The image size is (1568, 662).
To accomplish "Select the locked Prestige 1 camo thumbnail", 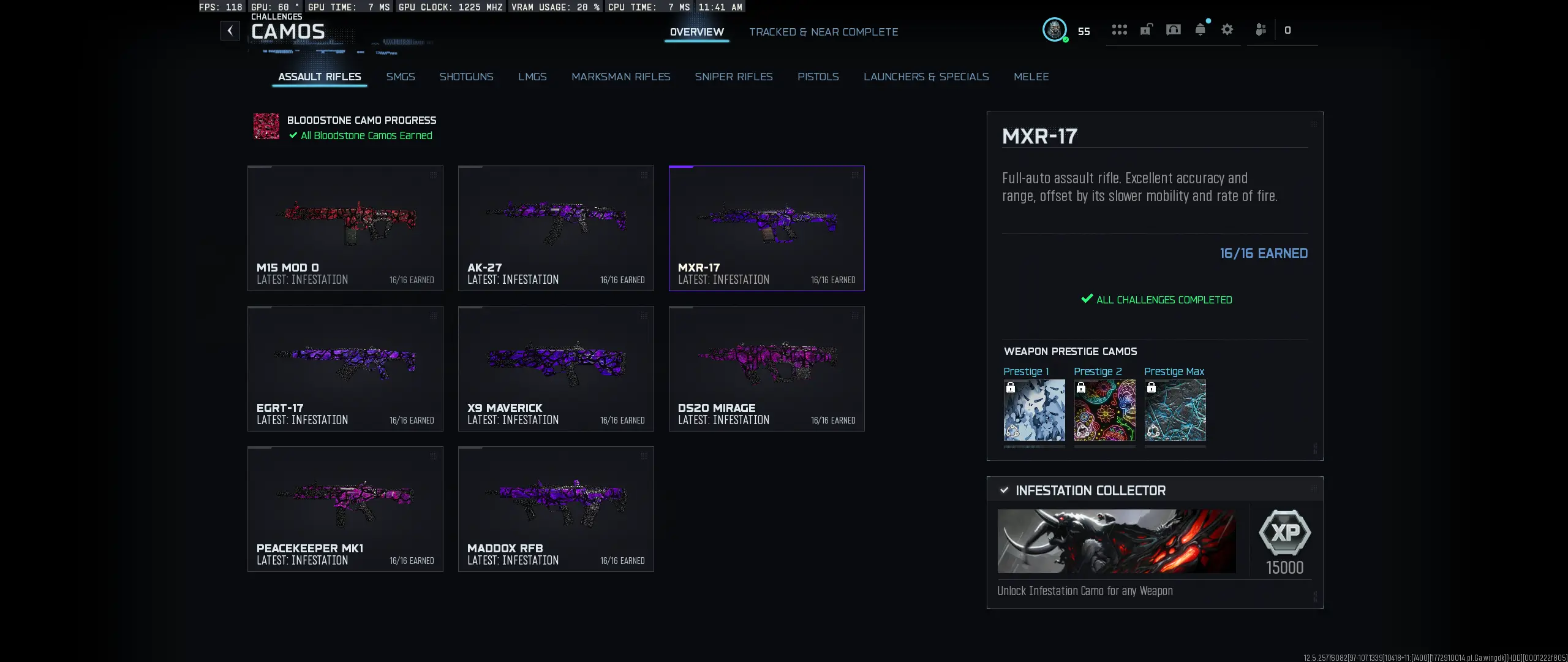I will pyautogui.click(x=1034, y=410).
